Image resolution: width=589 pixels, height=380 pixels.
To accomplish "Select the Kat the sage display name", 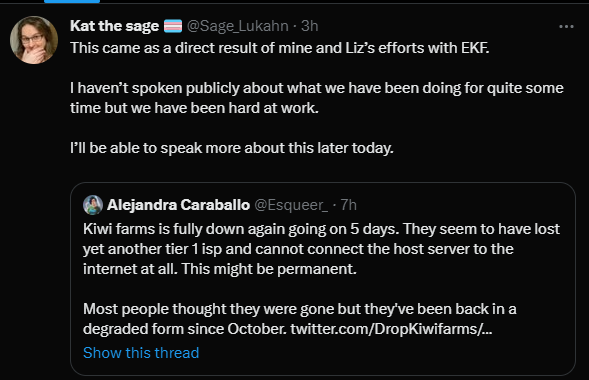I will point(115,26).
